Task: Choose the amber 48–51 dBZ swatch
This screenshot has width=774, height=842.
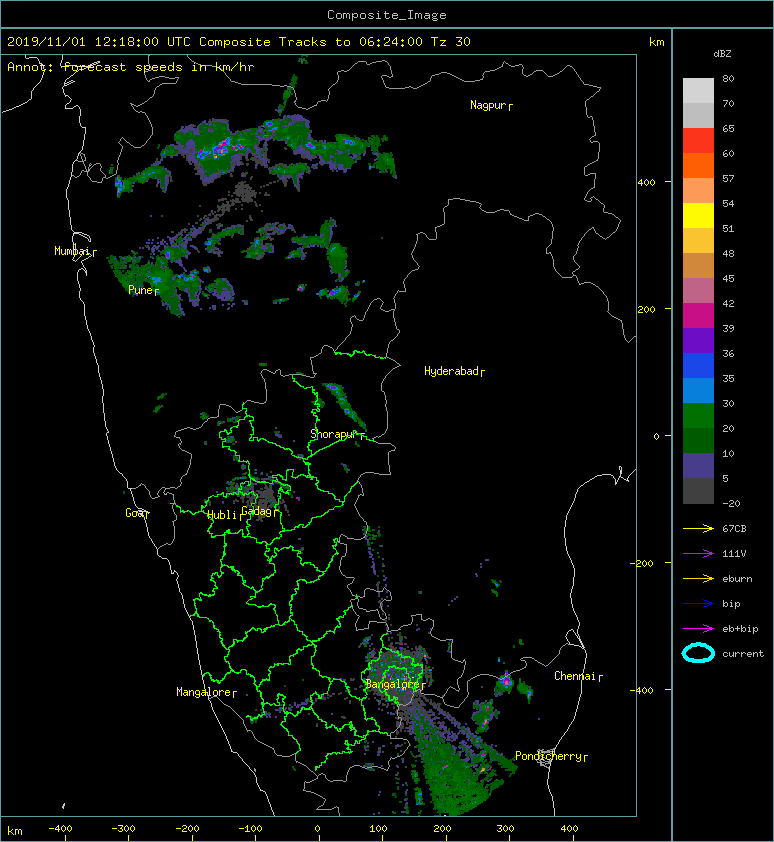Action: point(698,241)
